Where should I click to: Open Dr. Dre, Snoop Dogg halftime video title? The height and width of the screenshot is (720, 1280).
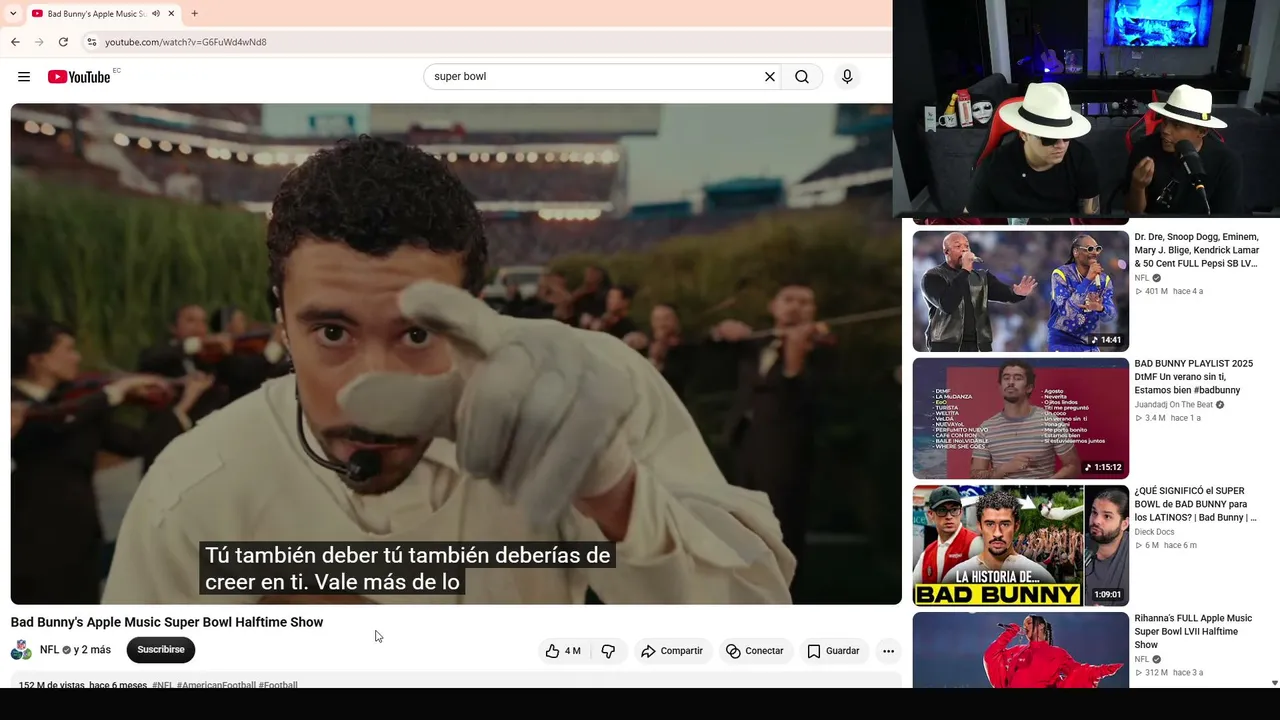pos(1197,250)
